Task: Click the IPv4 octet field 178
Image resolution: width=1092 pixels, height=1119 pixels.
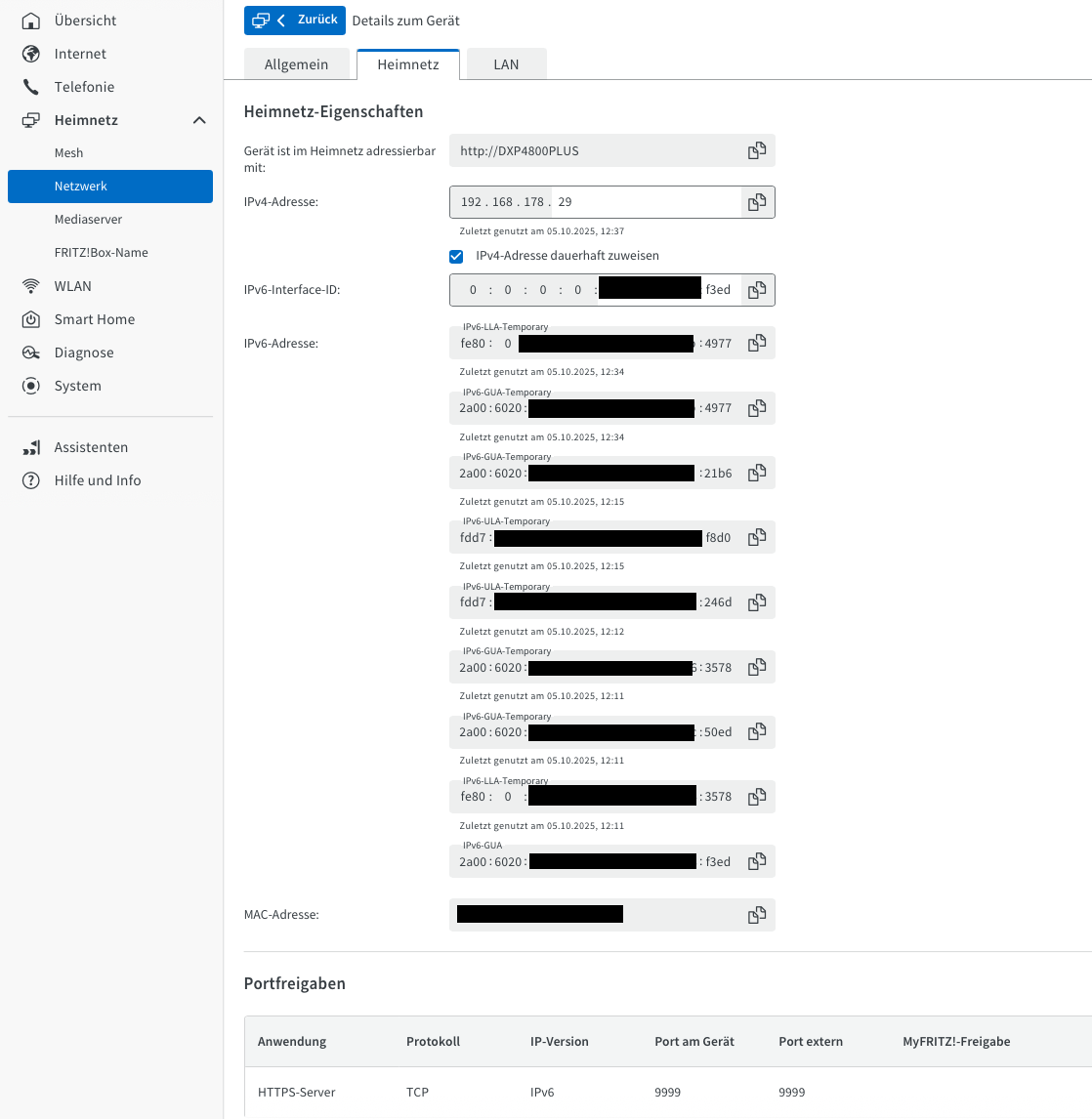Action: [x=534, y=202]
